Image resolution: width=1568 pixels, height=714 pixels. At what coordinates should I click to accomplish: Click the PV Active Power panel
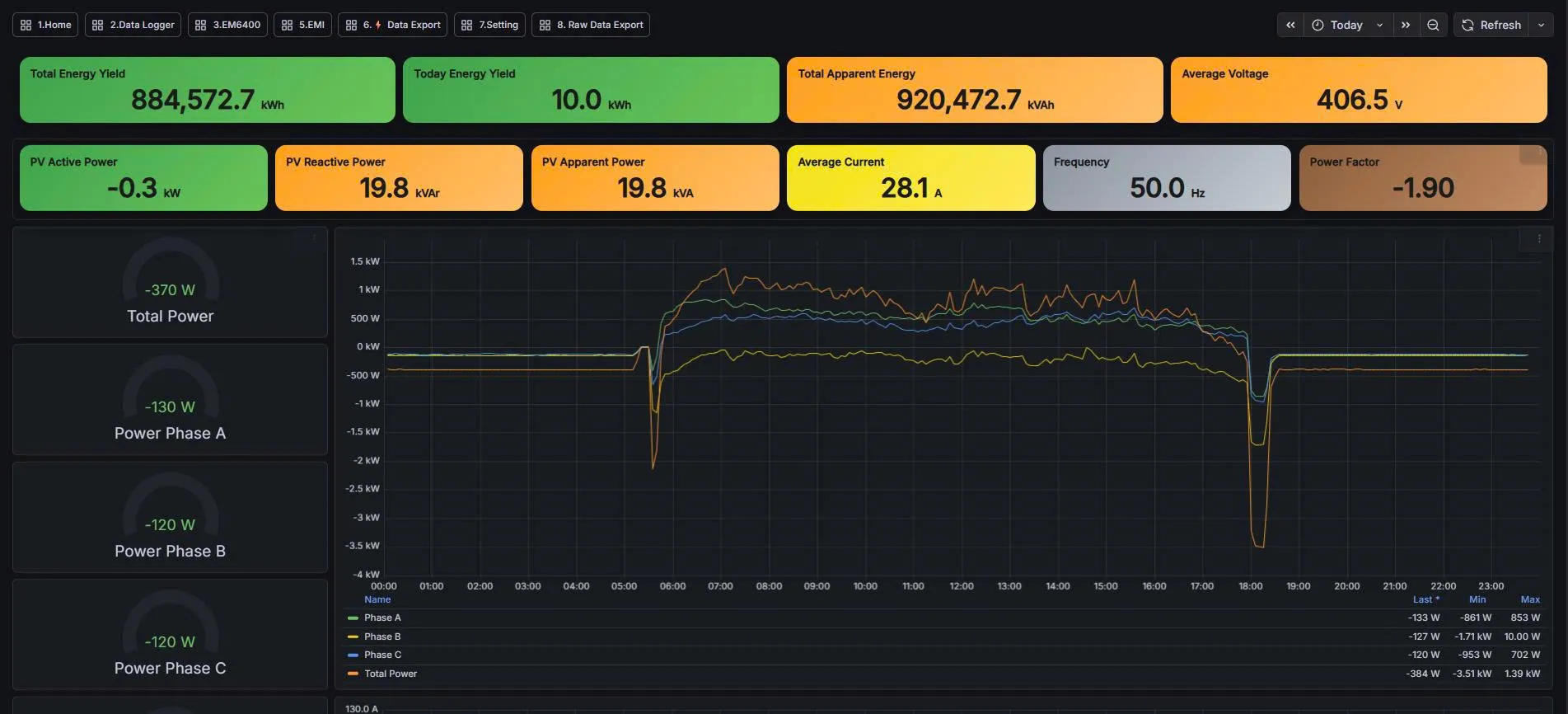pyautogui.click(x=143, y=178)
